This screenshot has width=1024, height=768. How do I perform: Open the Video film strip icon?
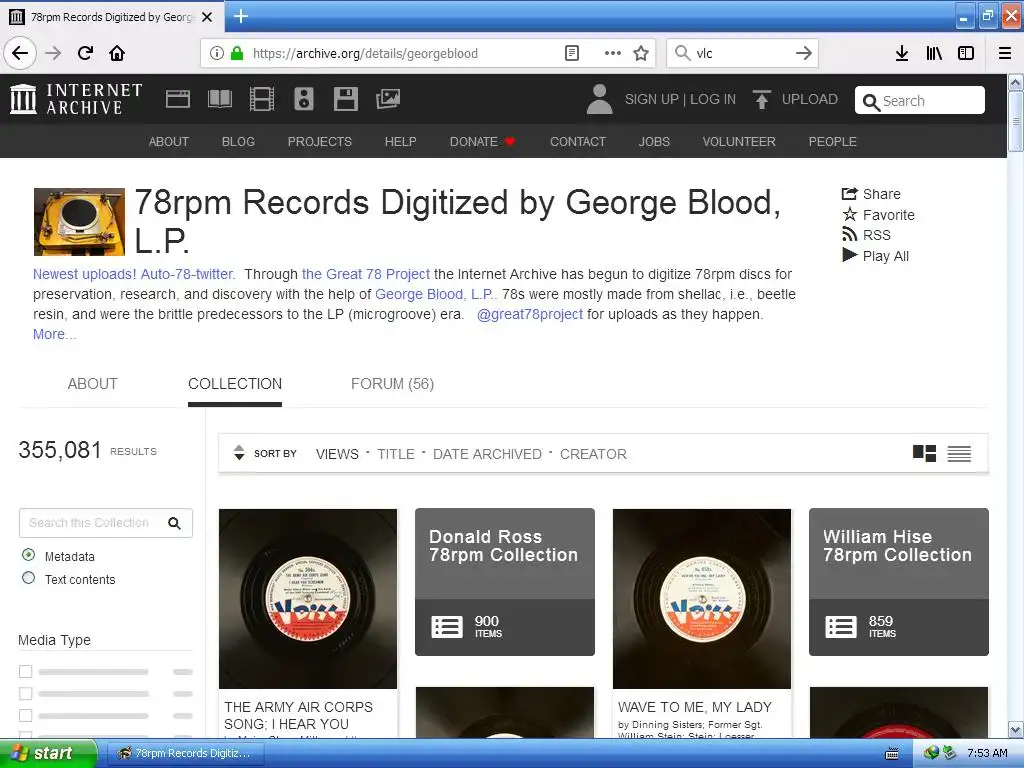262,99
